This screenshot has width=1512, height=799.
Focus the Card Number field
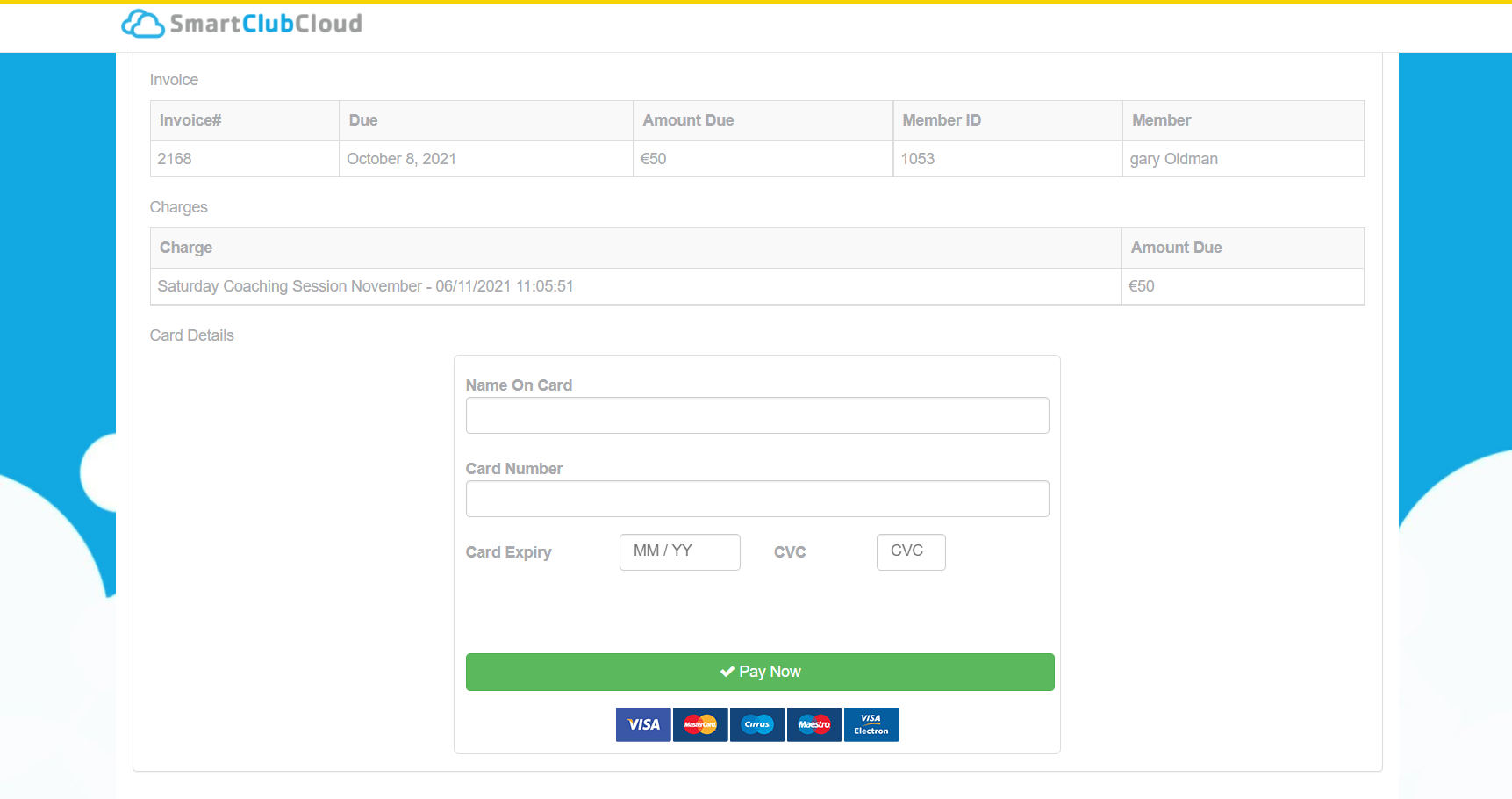(757, 499)
